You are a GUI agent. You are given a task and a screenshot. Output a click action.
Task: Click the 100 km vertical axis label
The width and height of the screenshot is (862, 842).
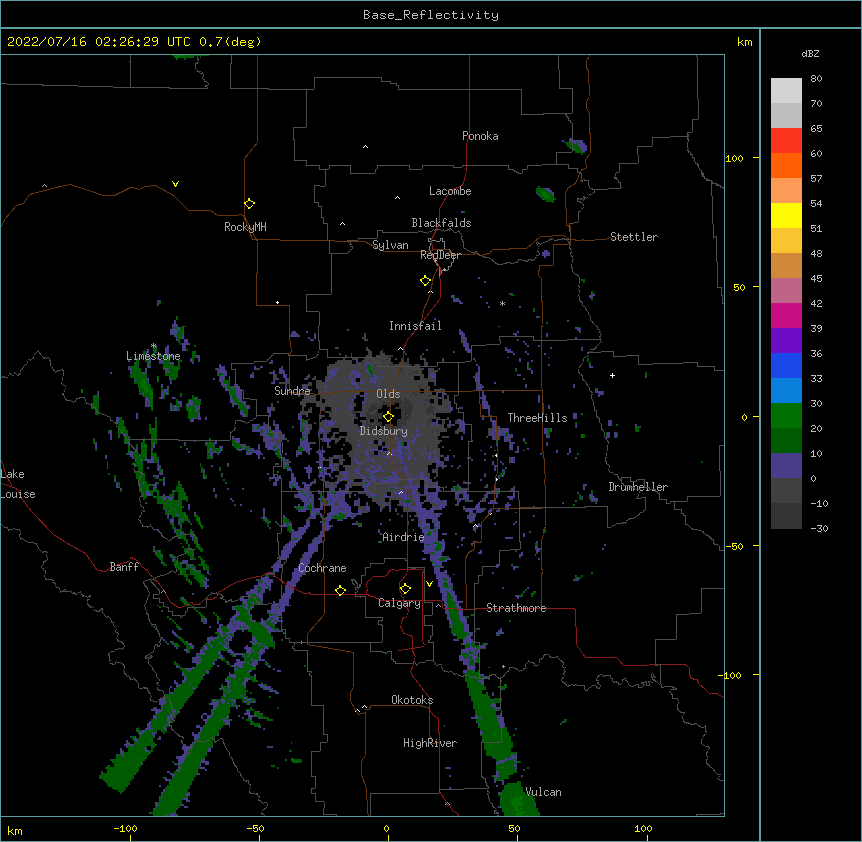tap(734, 159)
